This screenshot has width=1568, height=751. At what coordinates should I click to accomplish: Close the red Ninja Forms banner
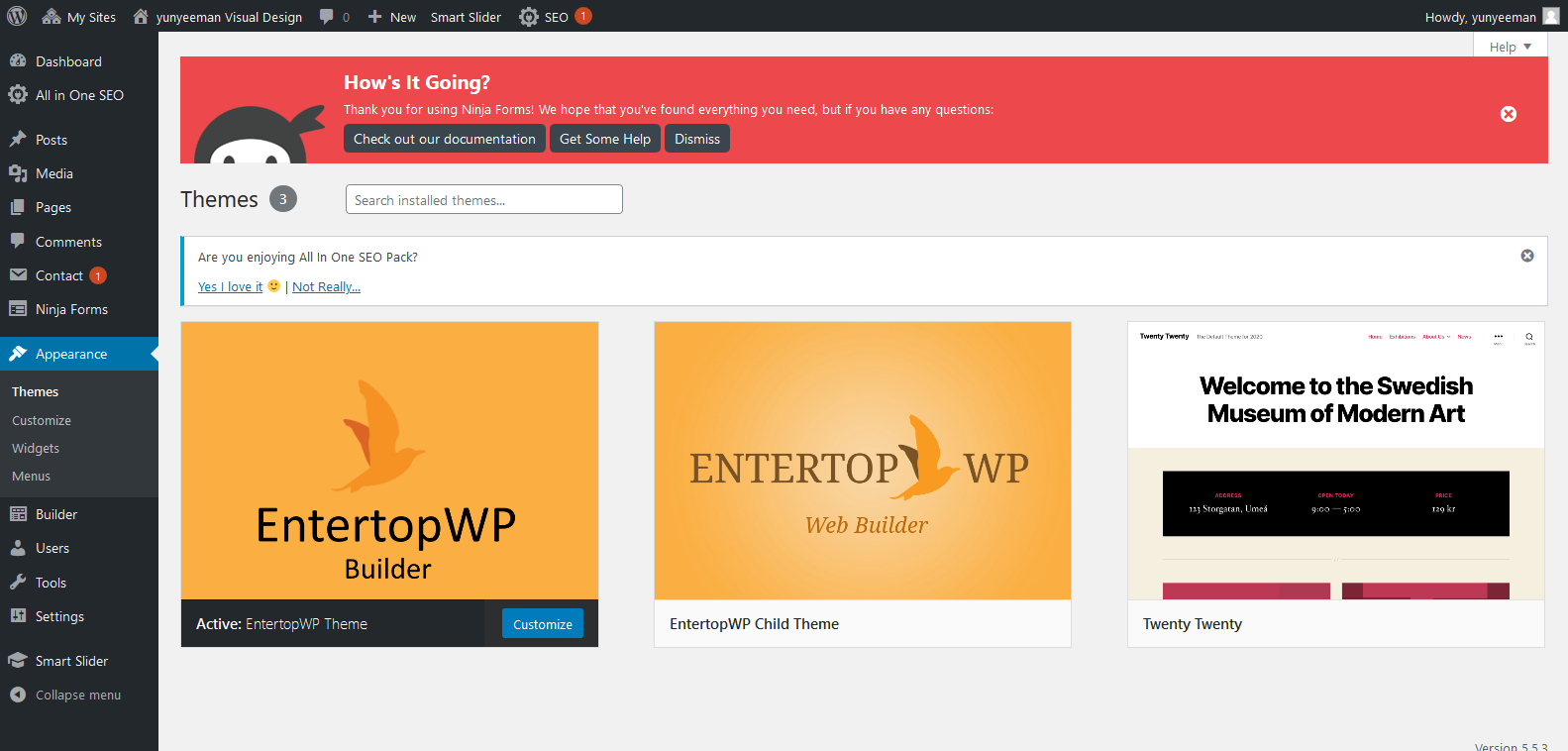click(1509, 114)
